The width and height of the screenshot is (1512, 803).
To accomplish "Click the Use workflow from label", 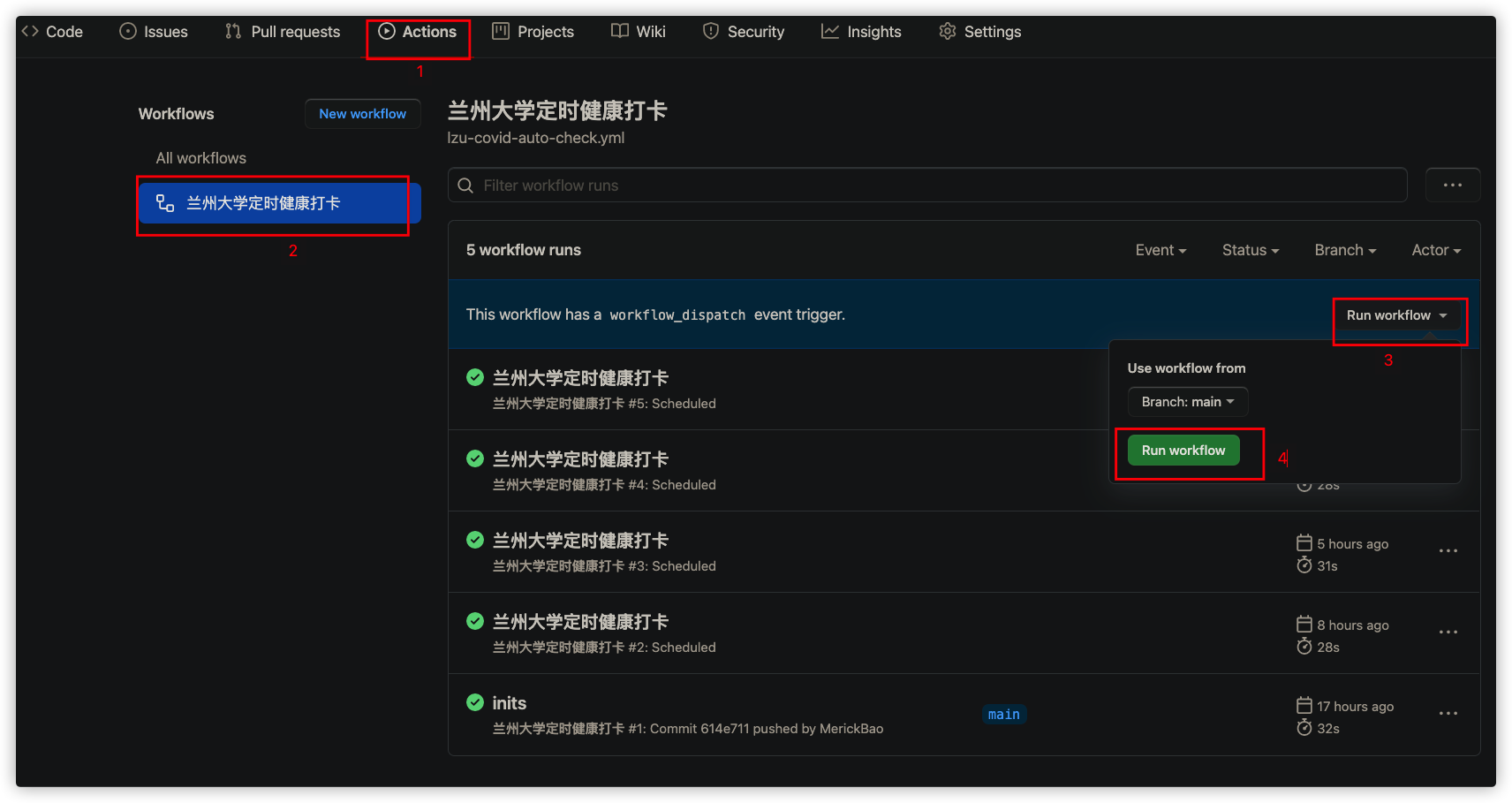I will (1187, 368).
